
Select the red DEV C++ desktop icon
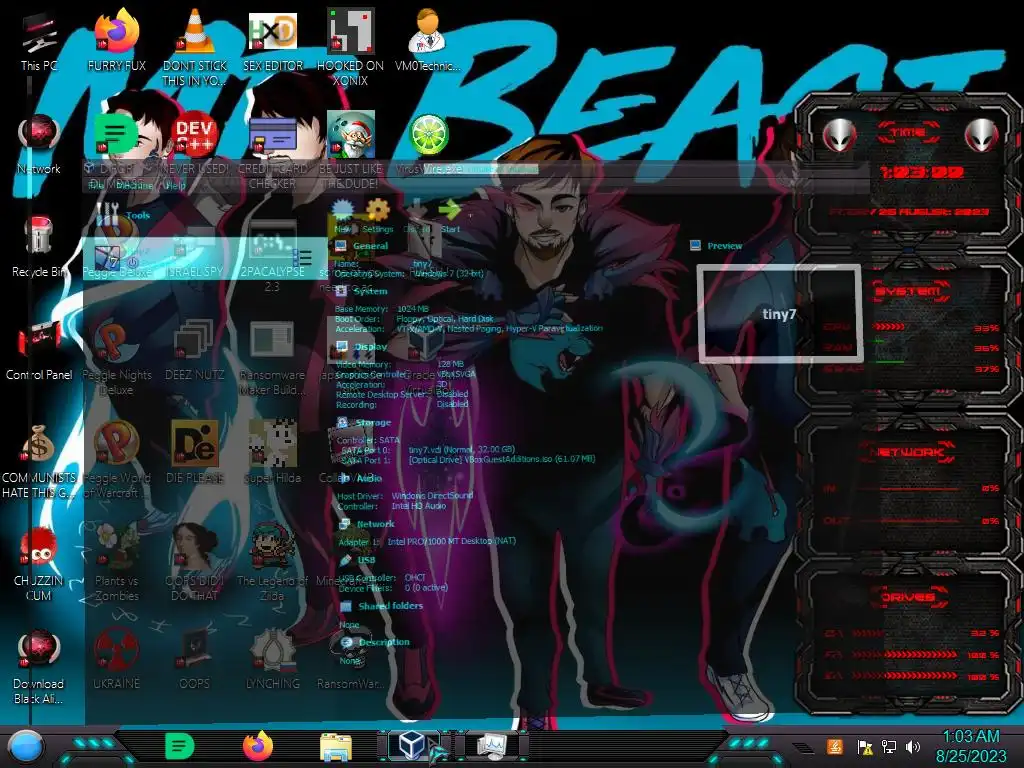click(194, 134)
